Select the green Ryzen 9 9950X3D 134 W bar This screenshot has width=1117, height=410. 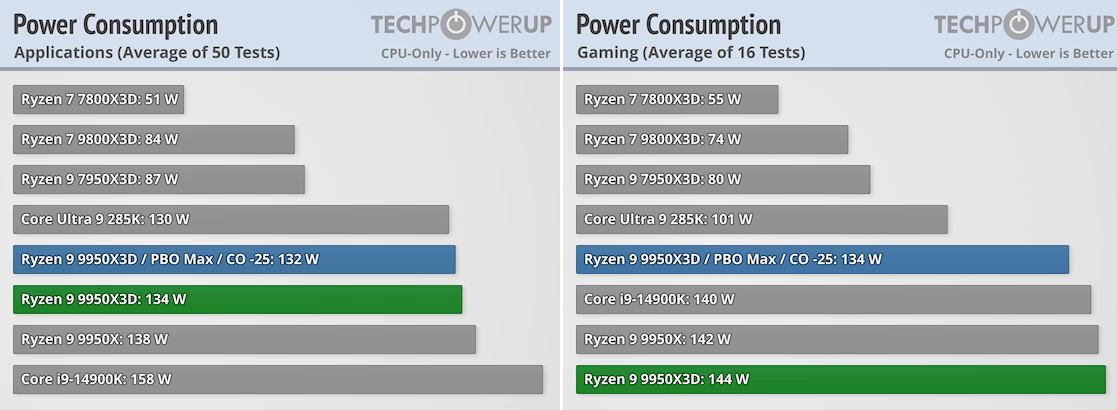(237, 300)
